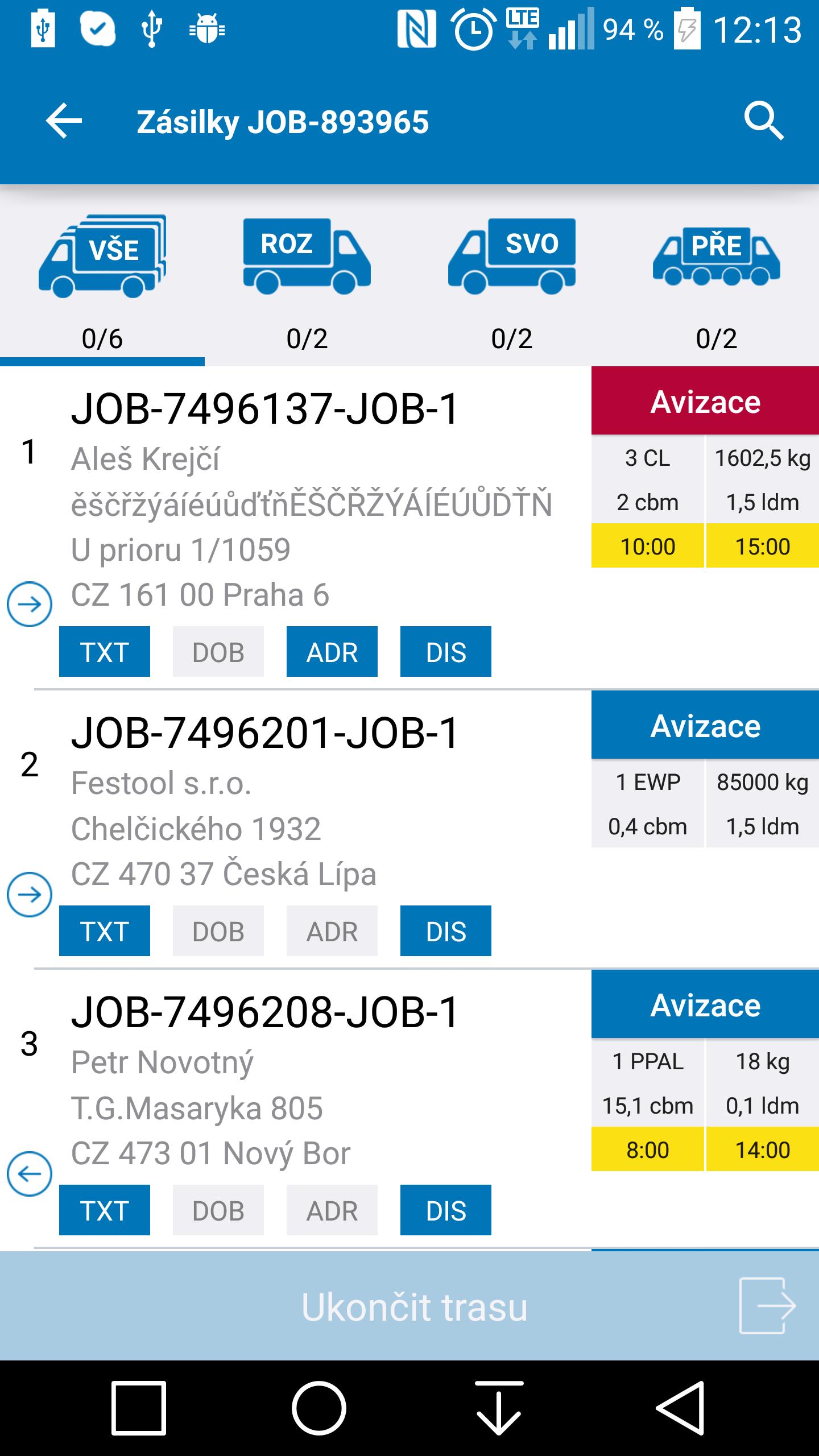The height and width of the screenshot is (1456, 819).
Task: Switch to ROZ truck tab
Action: [307, 282]
